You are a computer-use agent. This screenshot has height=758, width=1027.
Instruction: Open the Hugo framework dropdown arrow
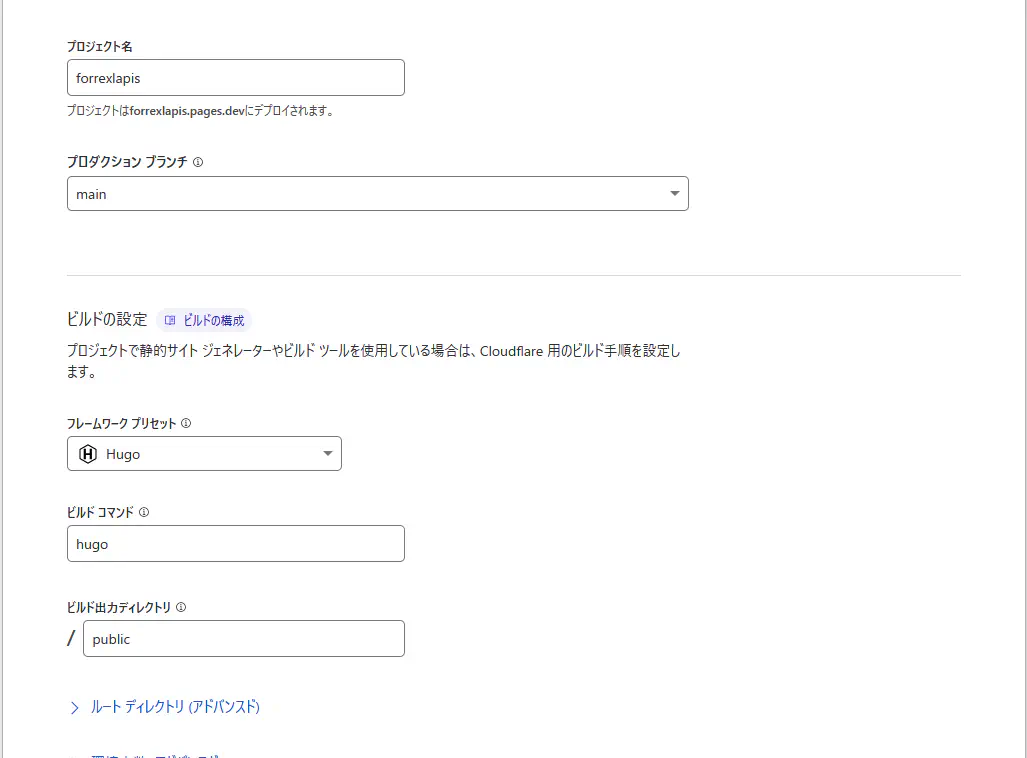[328, 454]
